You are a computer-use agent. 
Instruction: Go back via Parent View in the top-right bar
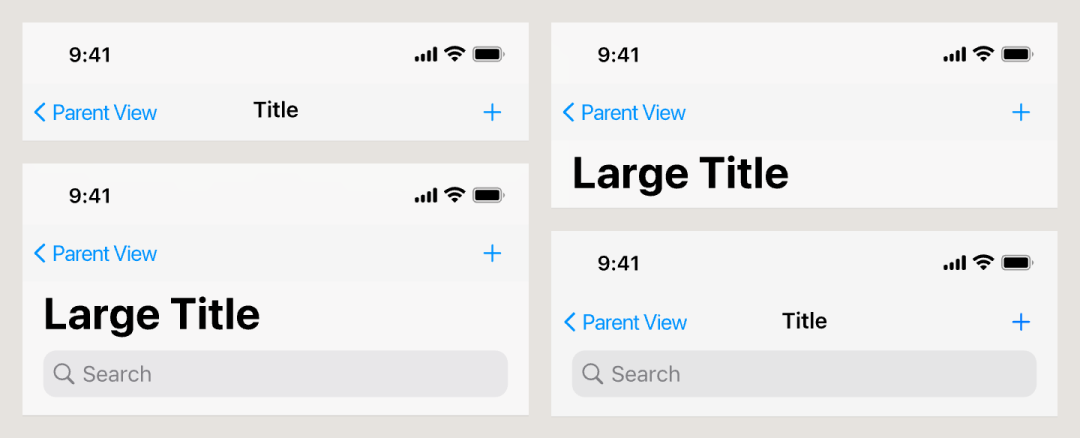pos(634,112)
